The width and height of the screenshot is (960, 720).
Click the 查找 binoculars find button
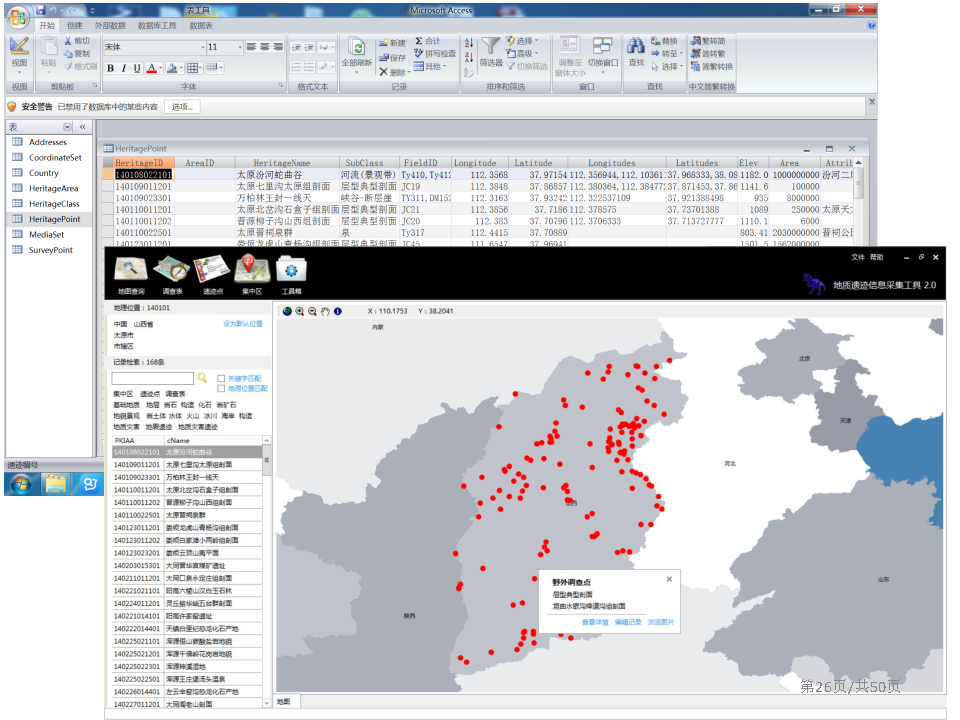click(636, 53)
